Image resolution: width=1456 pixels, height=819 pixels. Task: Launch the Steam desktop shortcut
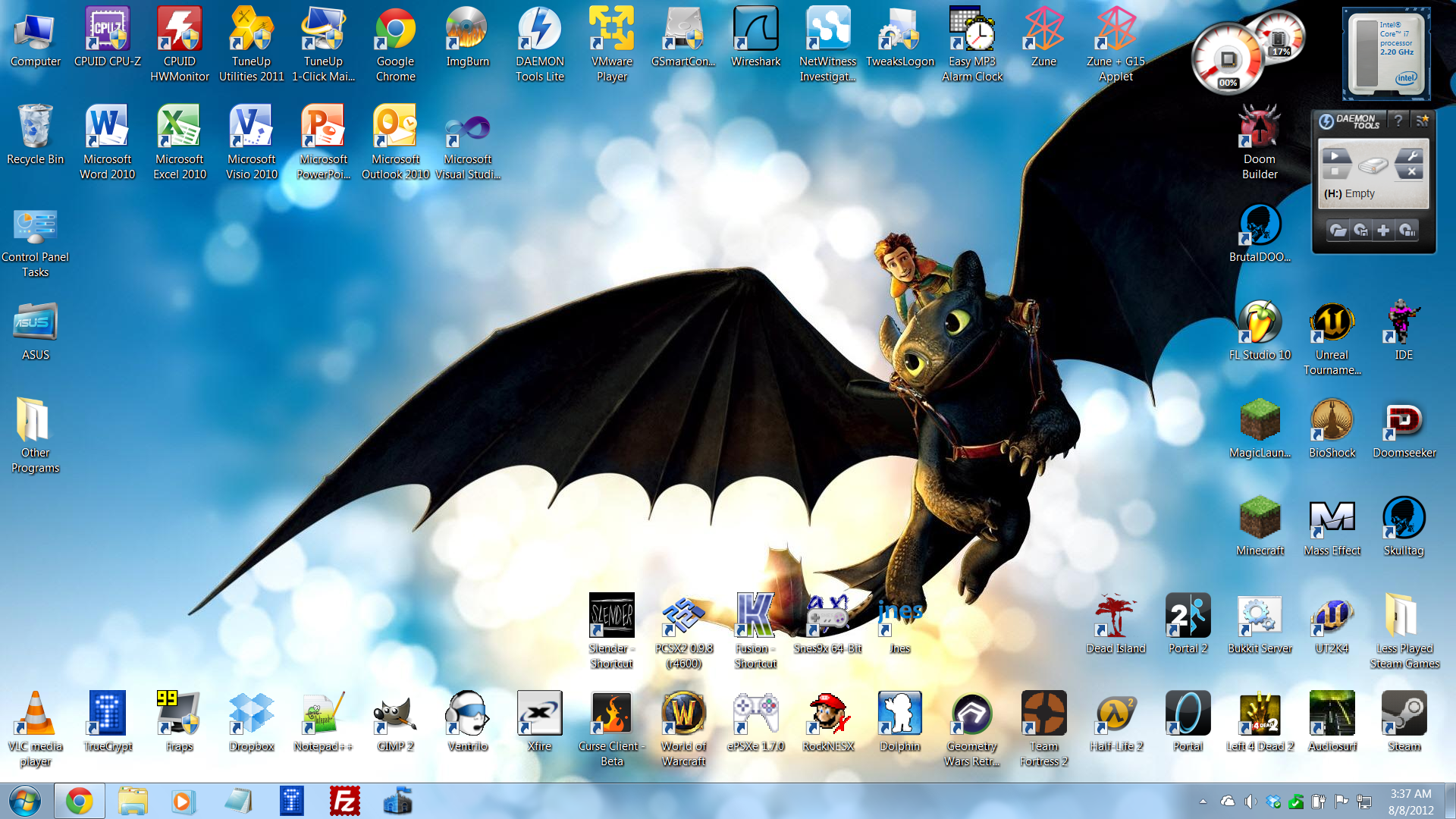(x=1404, y=714)
